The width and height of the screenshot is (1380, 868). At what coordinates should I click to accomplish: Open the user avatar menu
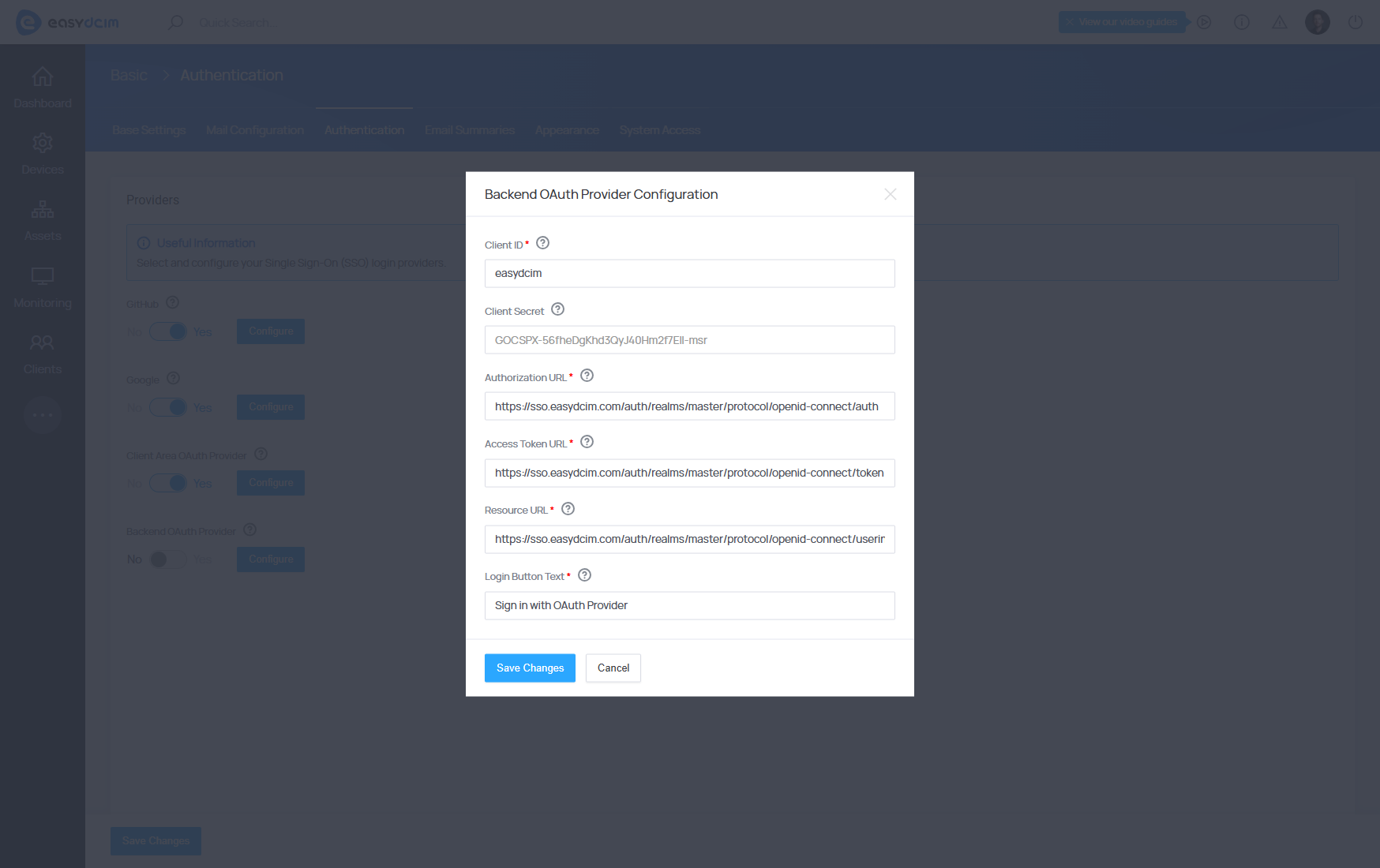click(x=1318, y=22)
